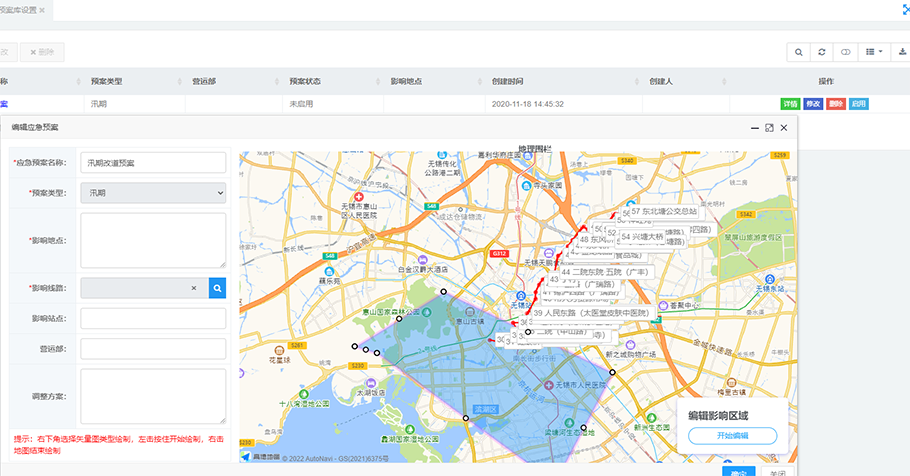Sort by 预案类型 column header

[x=107, y=81]
